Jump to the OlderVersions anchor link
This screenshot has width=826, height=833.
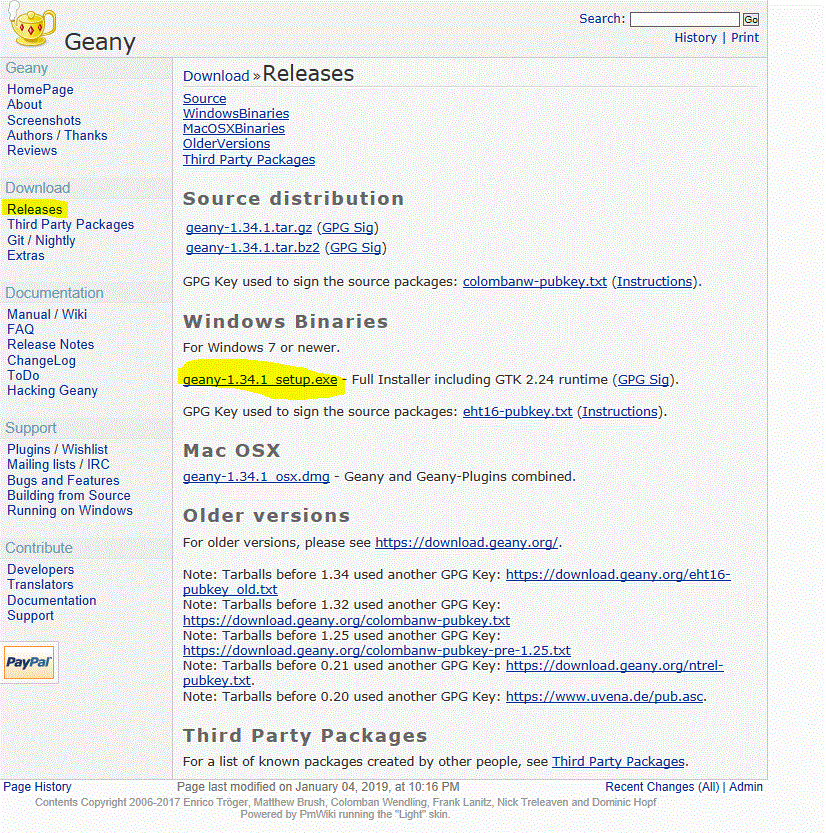click(226, 143)
